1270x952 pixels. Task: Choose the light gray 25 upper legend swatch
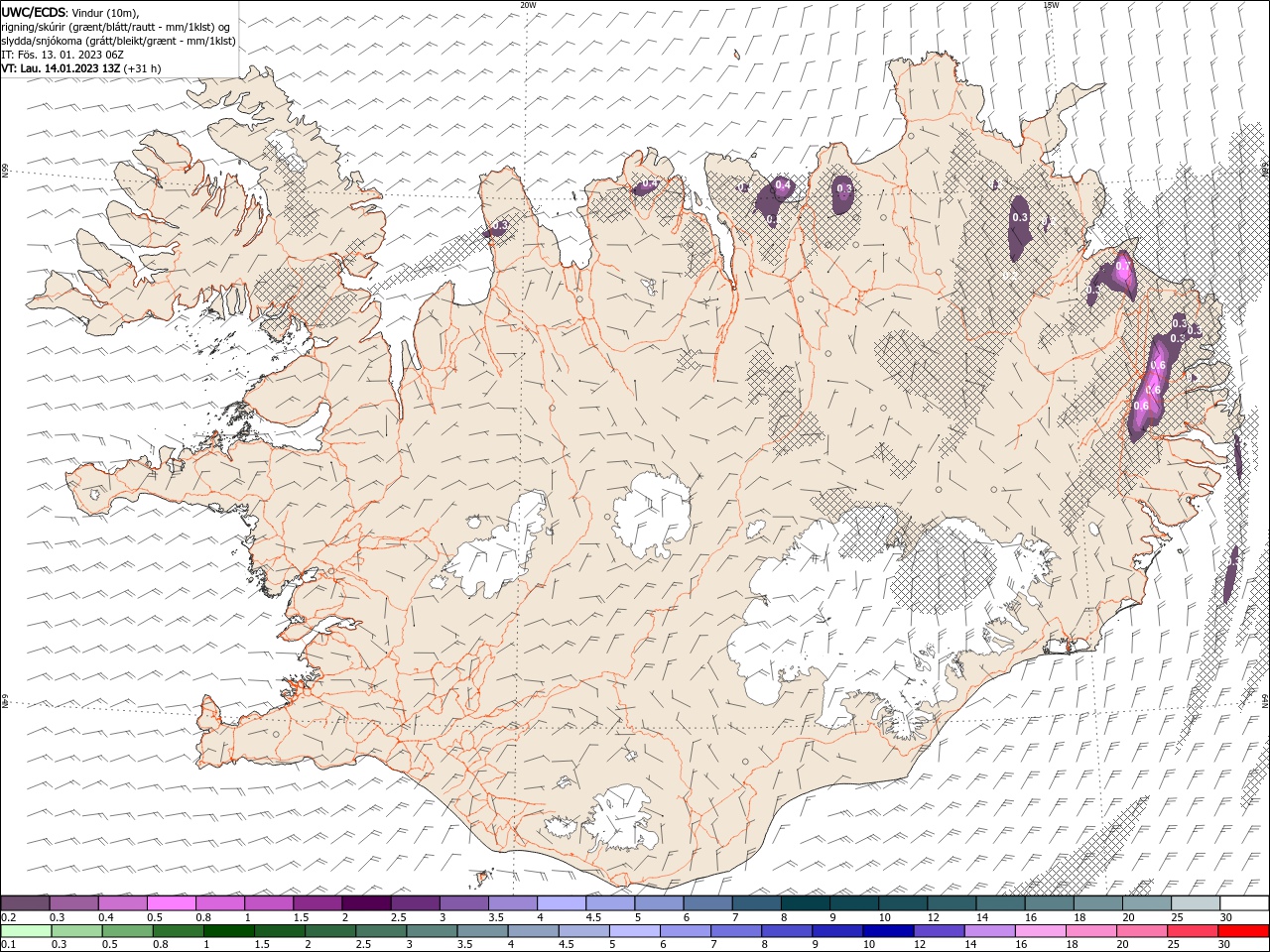(1196, 902)
